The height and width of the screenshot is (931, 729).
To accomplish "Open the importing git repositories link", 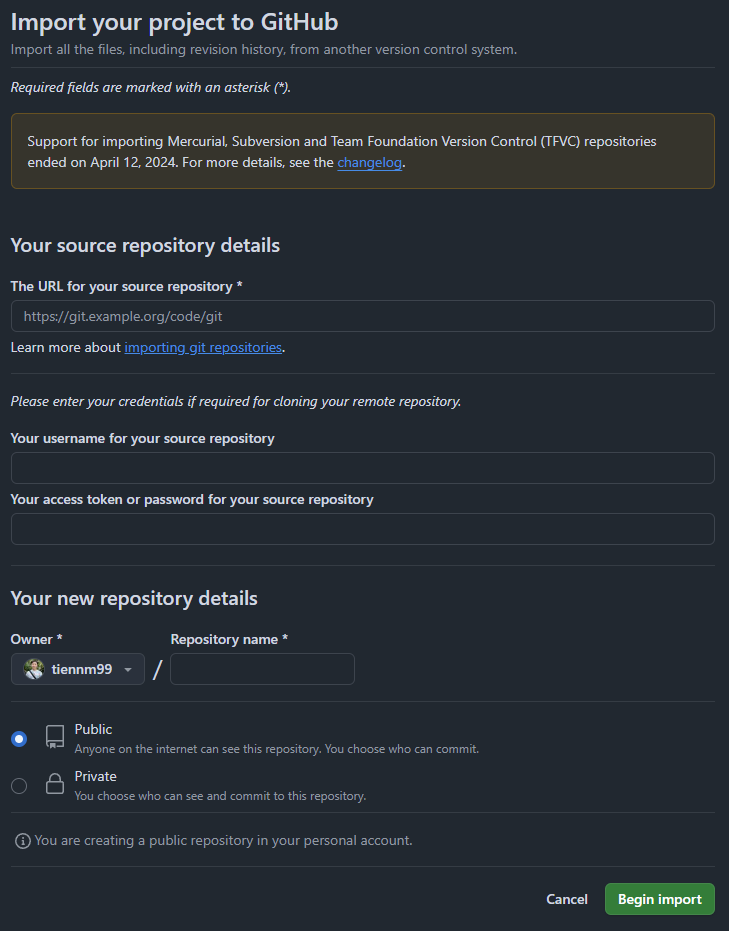I will point(203,348).
